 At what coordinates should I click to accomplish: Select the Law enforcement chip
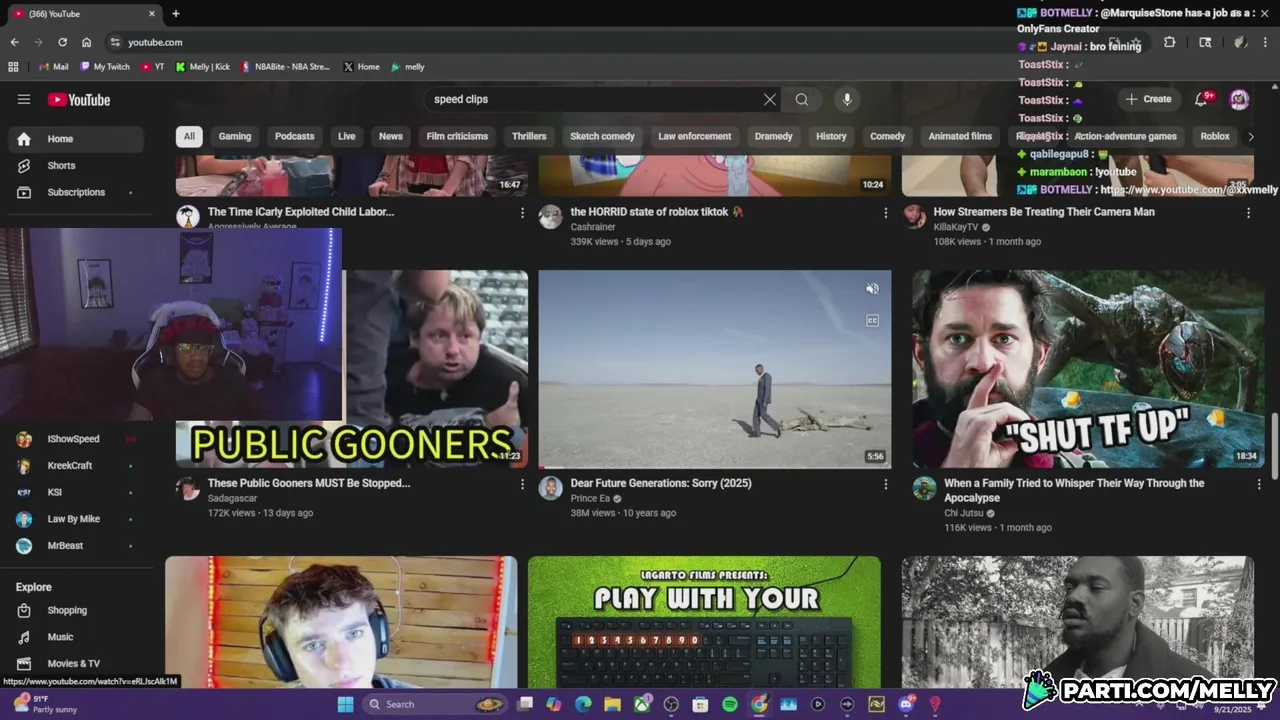(695, 136)
